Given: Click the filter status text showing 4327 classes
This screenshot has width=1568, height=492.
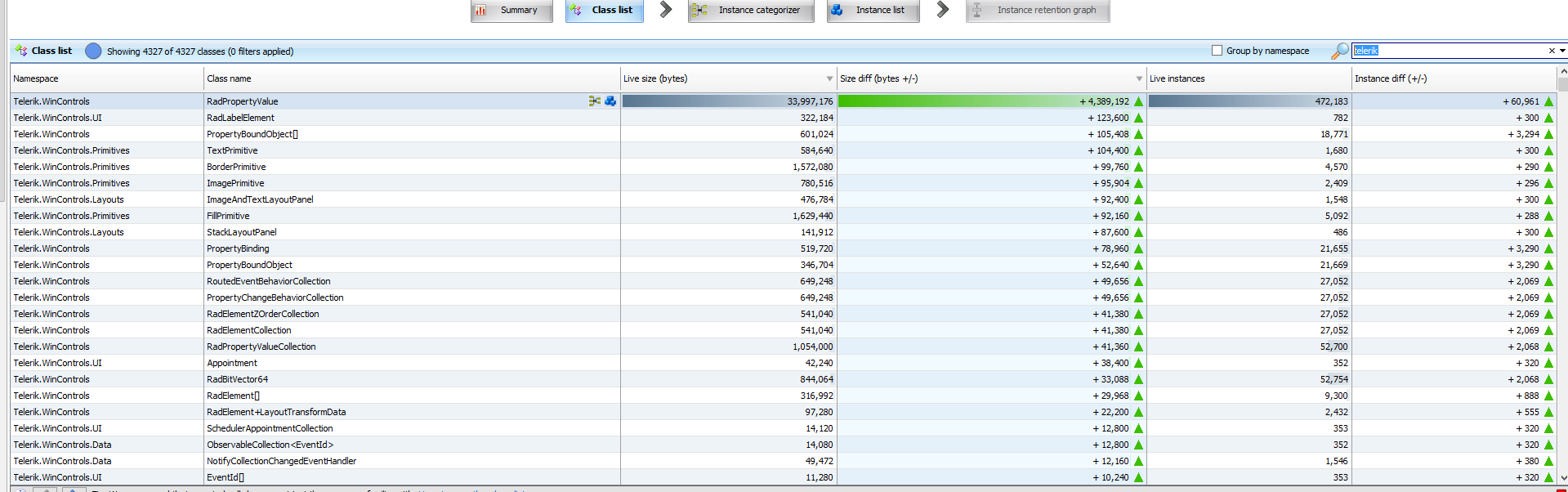Looking at the screenshot, I should (x=200, y=51).
